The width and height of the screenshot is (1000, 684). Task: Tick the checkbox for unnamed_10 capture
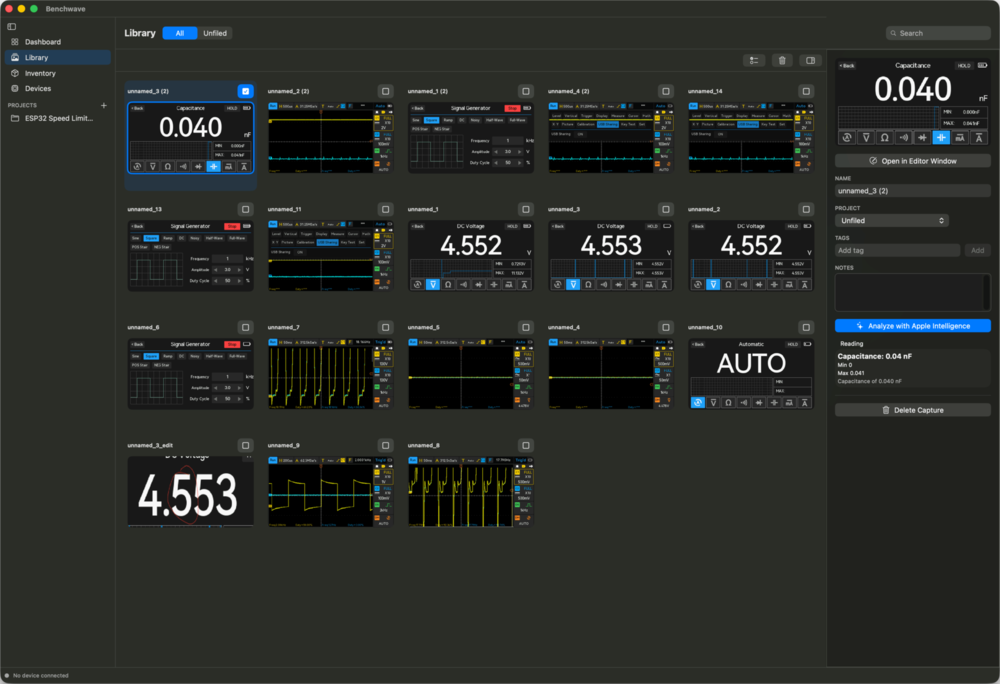pyautogui.click(x=806, y=327)
